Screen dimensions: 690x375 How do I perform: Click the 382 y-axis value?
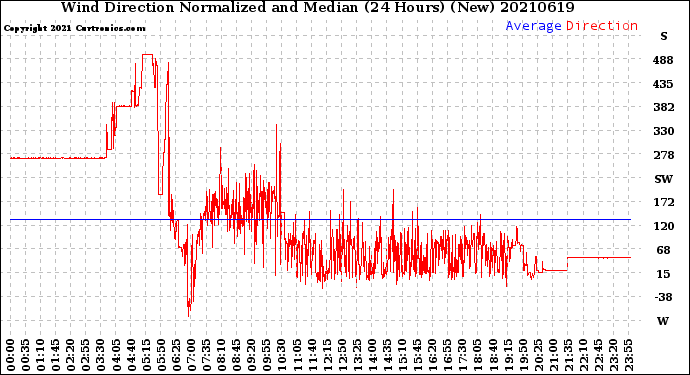point(663,107)
